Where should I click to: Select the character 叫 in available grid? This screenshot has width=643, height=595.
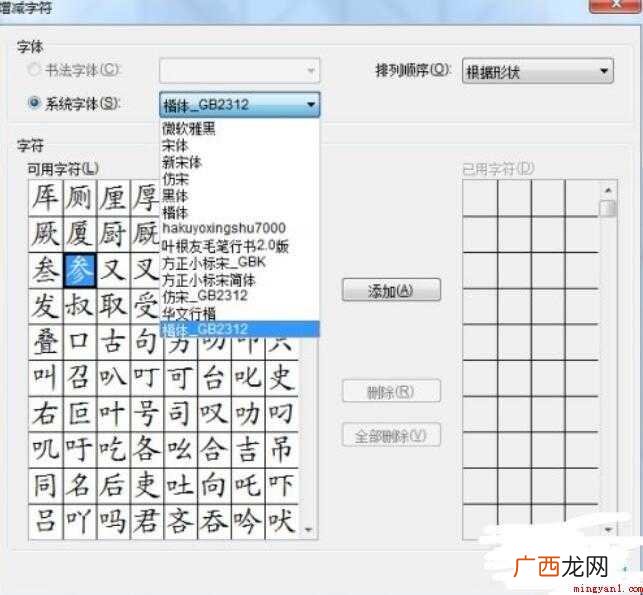(46, 378)
